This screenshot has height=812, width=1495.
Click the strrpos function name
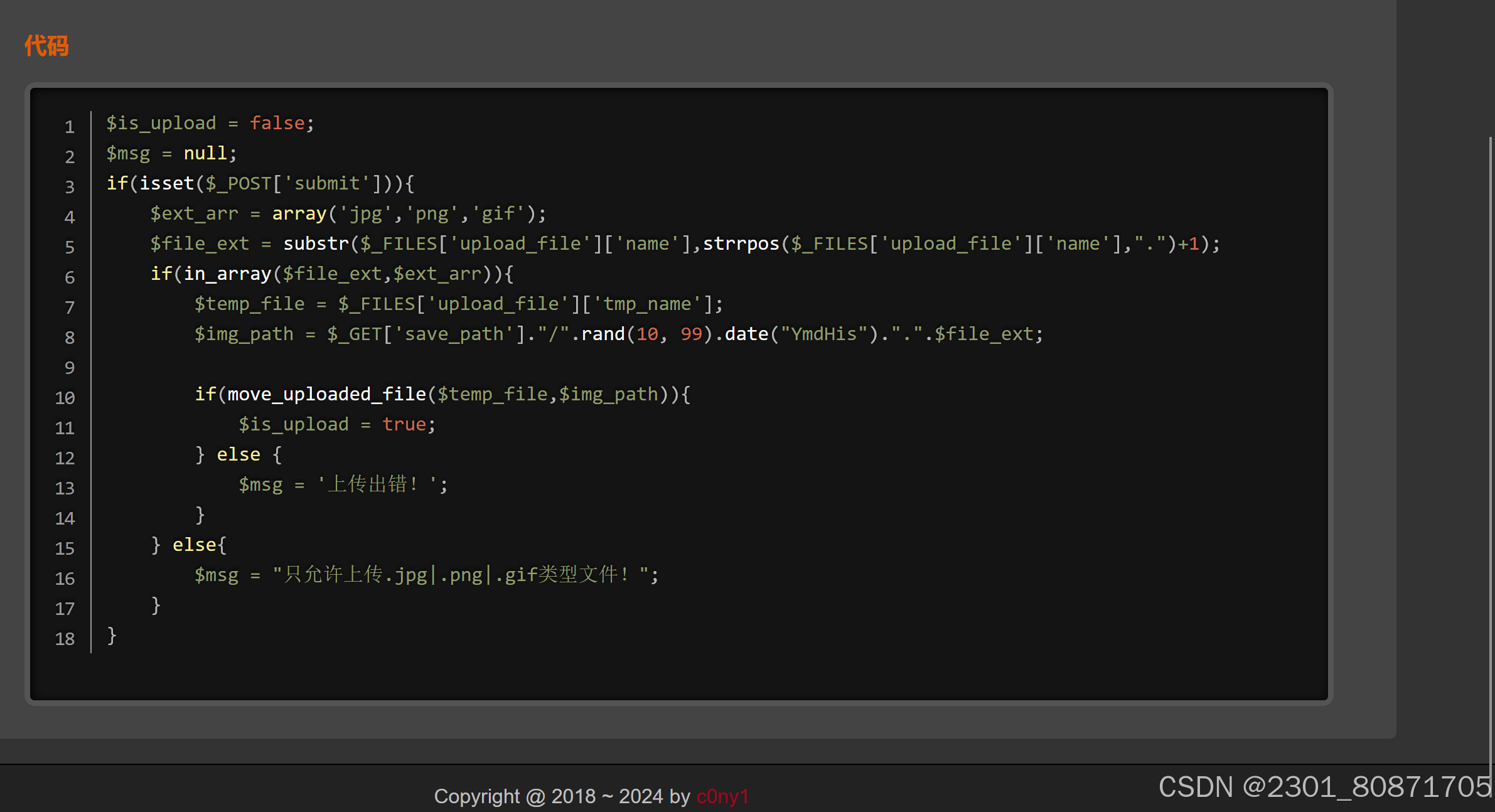741,243
